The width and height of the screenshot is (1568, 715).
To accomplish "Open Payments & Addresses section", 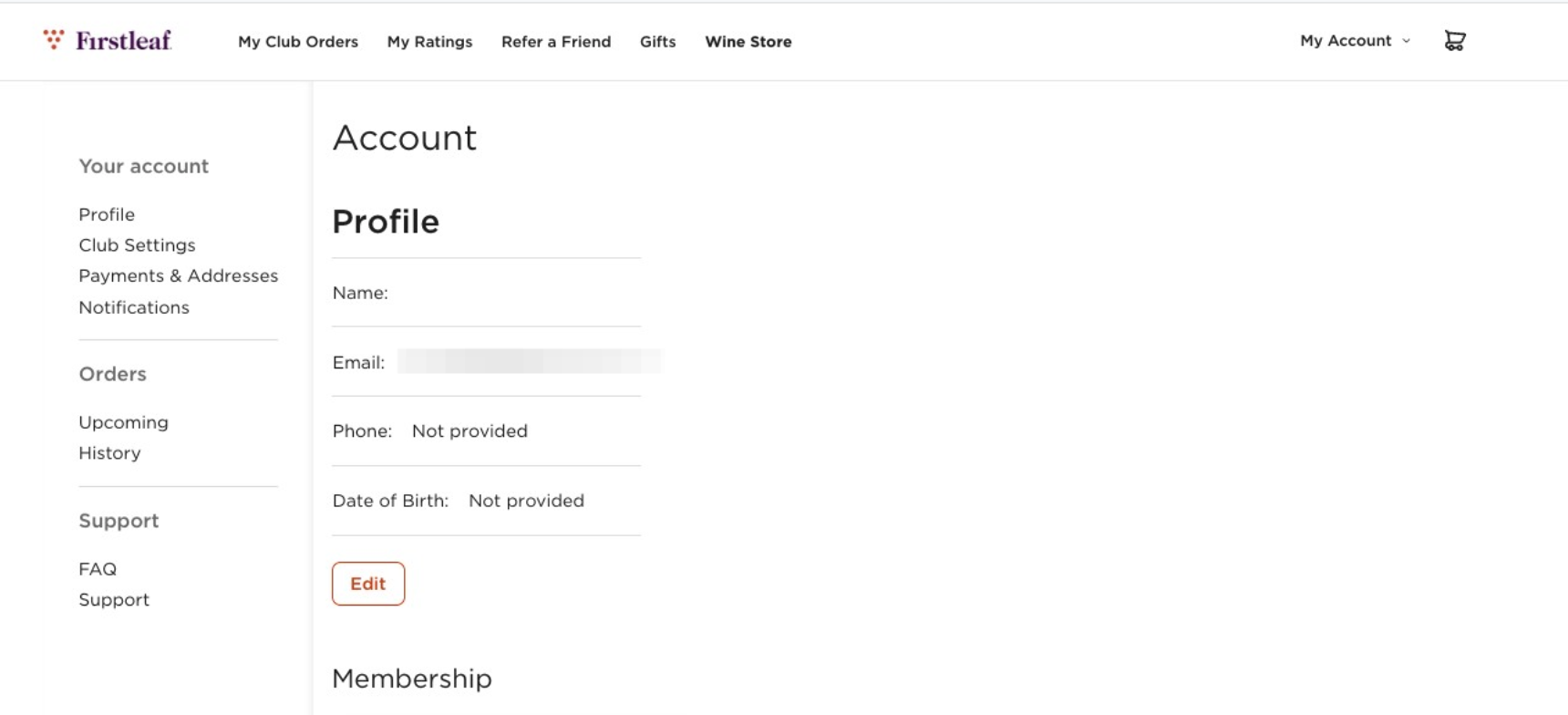I will pyautogui.click(x=178, y=275).
